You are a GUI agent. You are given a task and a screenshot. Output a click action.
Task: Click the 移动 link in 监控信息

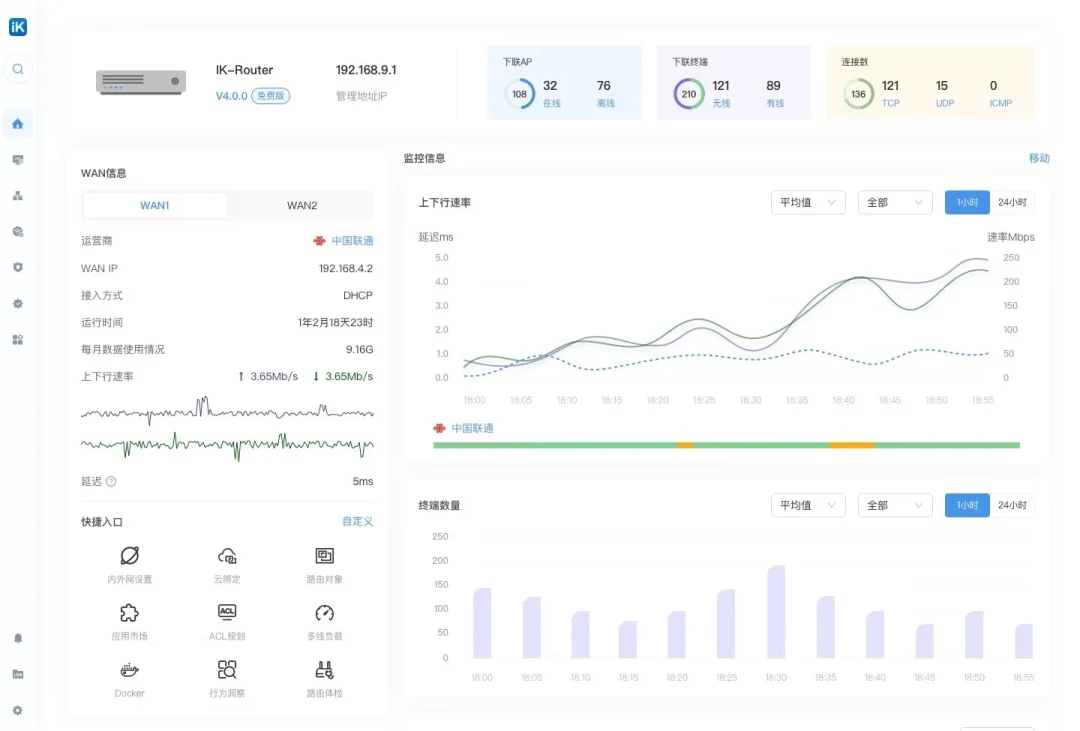click(x=1039, y=158)
